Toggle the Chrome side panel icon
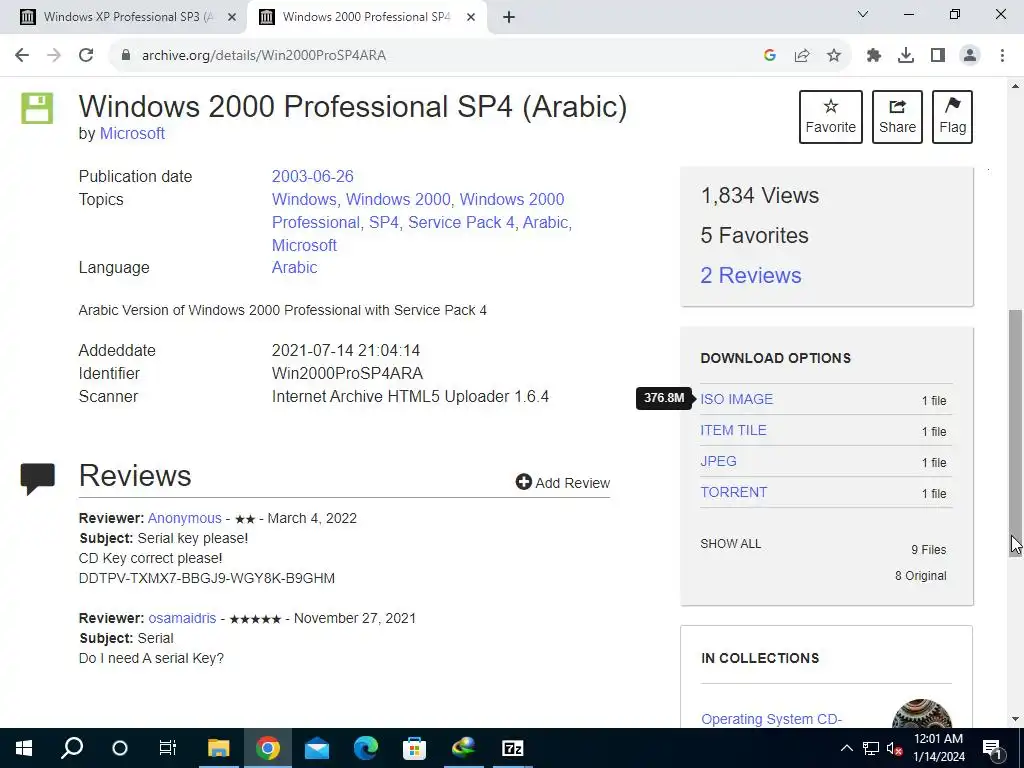The height and width of the screenshot is (768, 1024). pos(938,56)
